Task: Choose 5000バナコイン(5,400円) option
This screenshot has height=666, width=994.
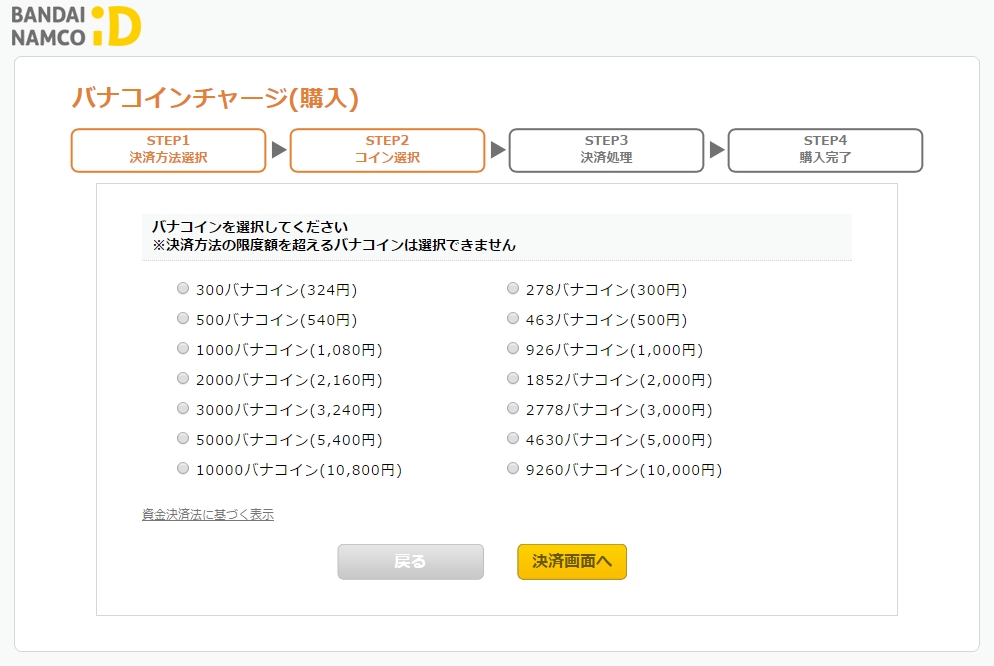Action: coord(183,438)
